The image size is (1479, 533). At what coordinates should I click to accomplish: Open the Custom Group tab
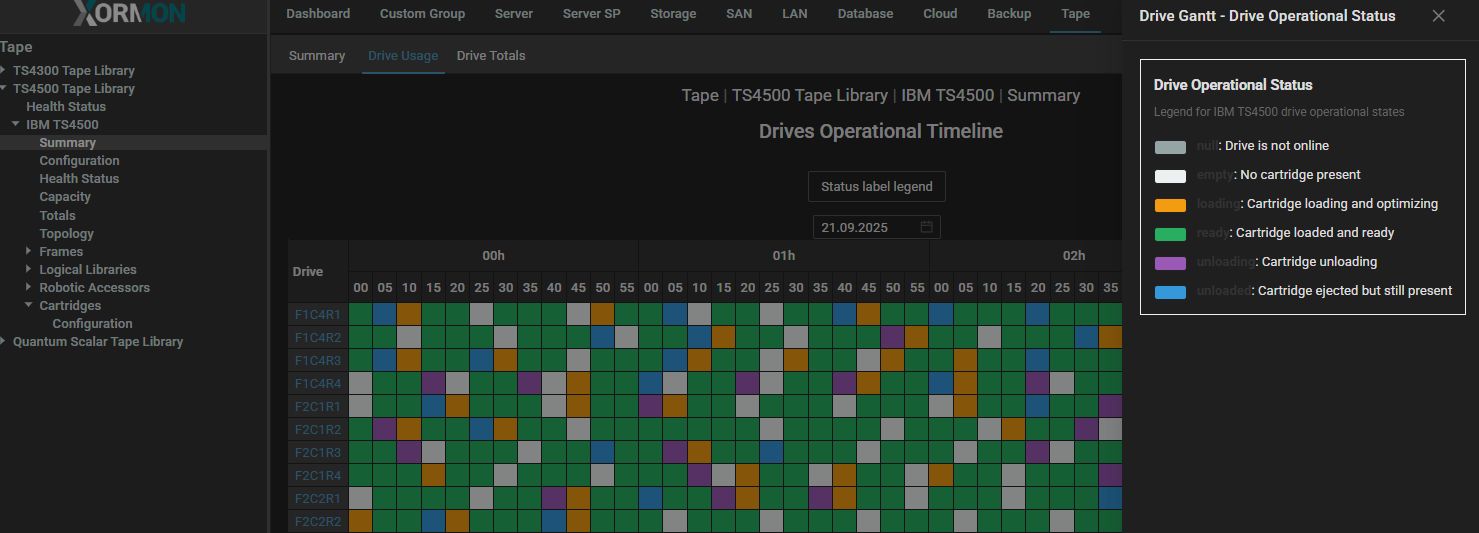(422, 14)
